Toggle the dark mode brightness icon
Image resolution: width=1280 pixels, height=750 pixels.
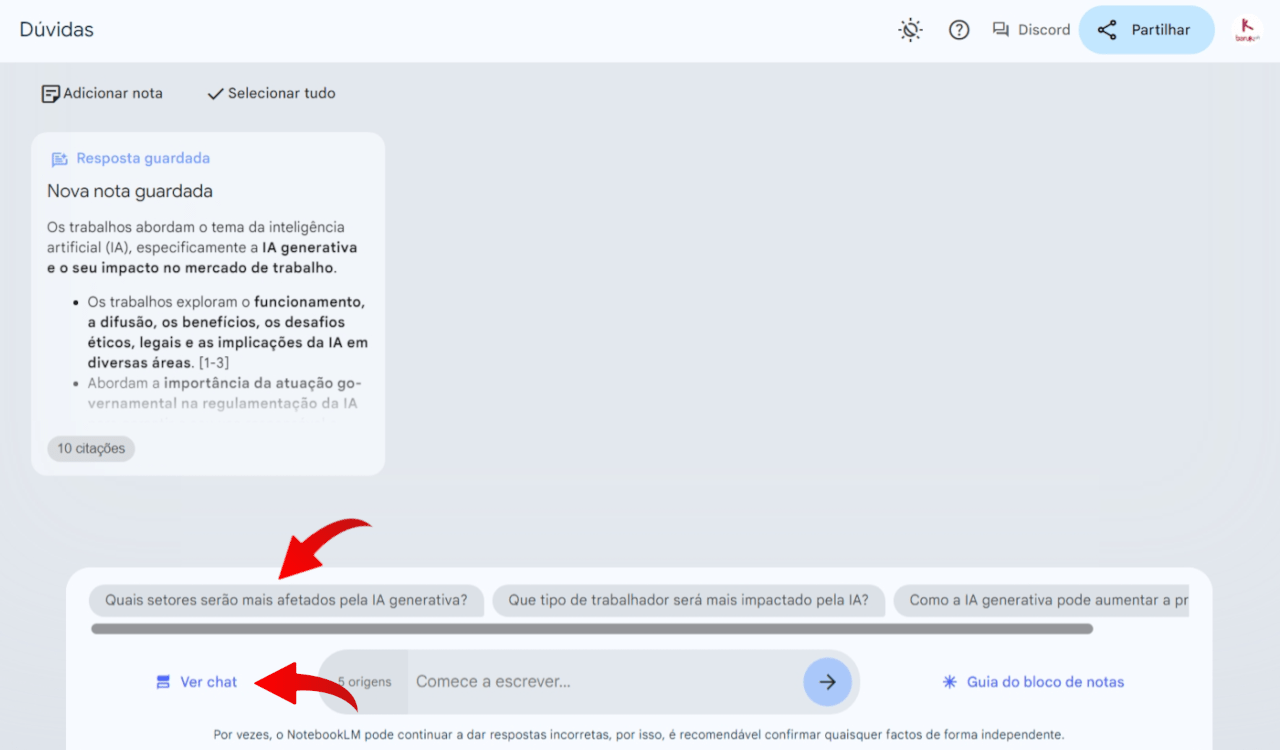click(x=910, y=30)
